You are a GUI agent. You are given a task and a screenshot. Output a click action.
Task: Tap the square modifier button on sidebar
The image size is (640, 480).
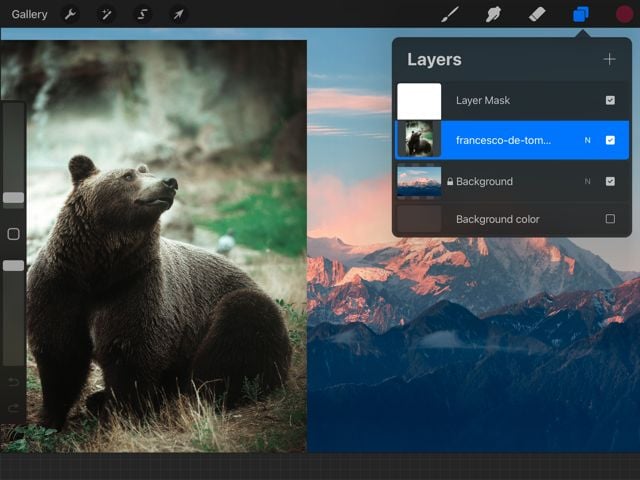[13, 234]
